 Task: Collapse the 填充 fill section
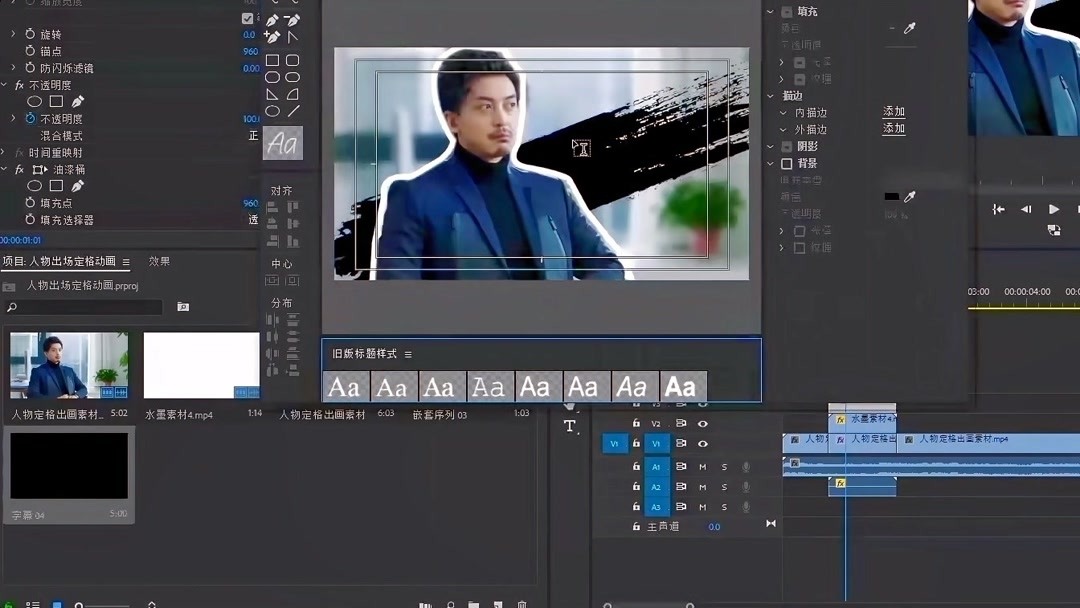point(768,11)
